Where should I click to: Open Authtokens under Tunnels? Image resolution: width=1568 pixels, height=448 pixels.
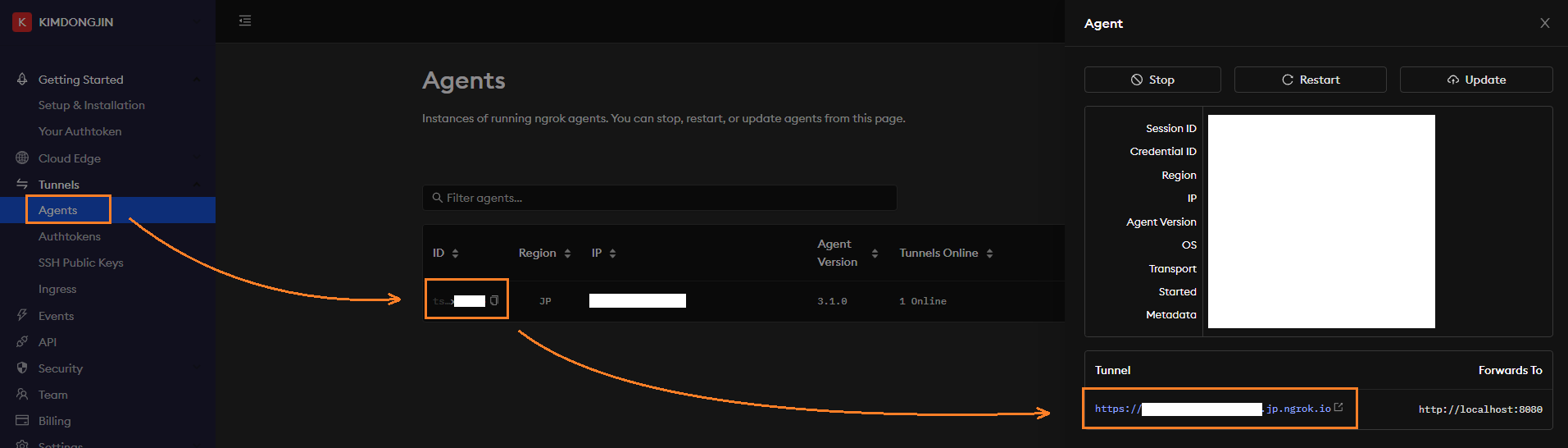[70, 236]
